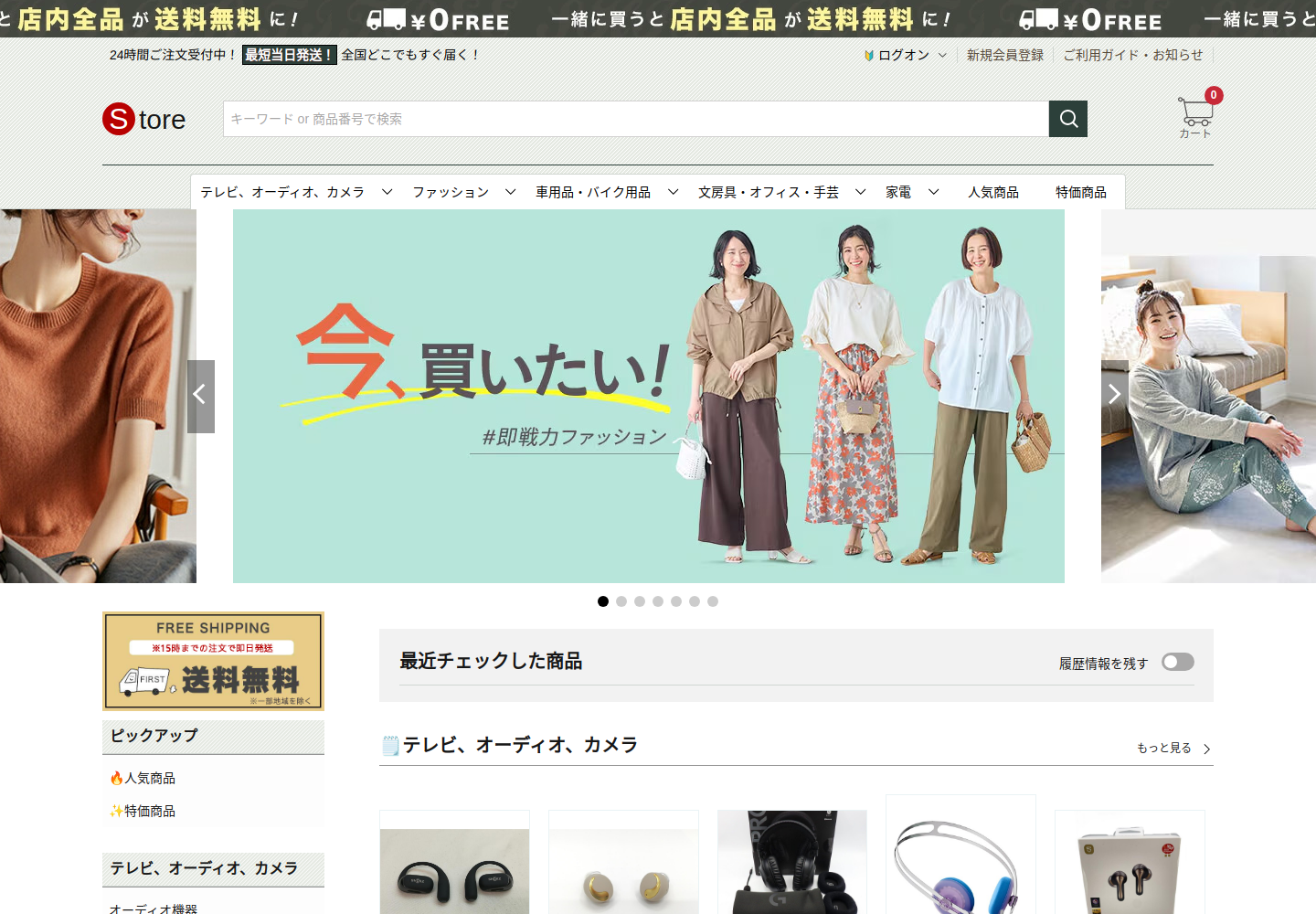Viewport: 1316px width, 914px height.
Task: Select the seventh carousel dot
Action: 713,601
